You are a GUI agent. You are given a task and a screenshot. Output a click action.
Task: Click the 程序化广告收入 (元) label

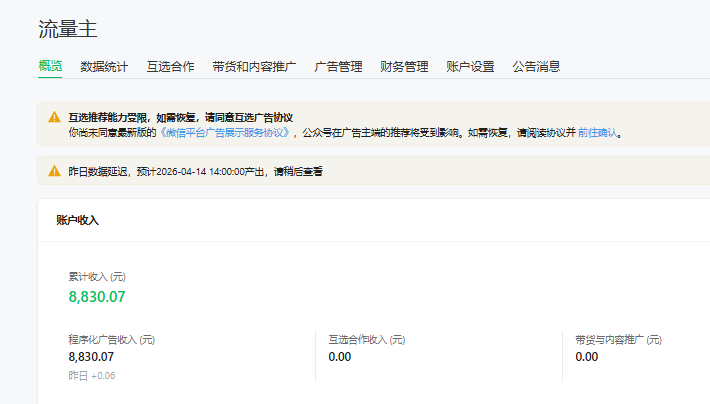(x=111, y=340)
